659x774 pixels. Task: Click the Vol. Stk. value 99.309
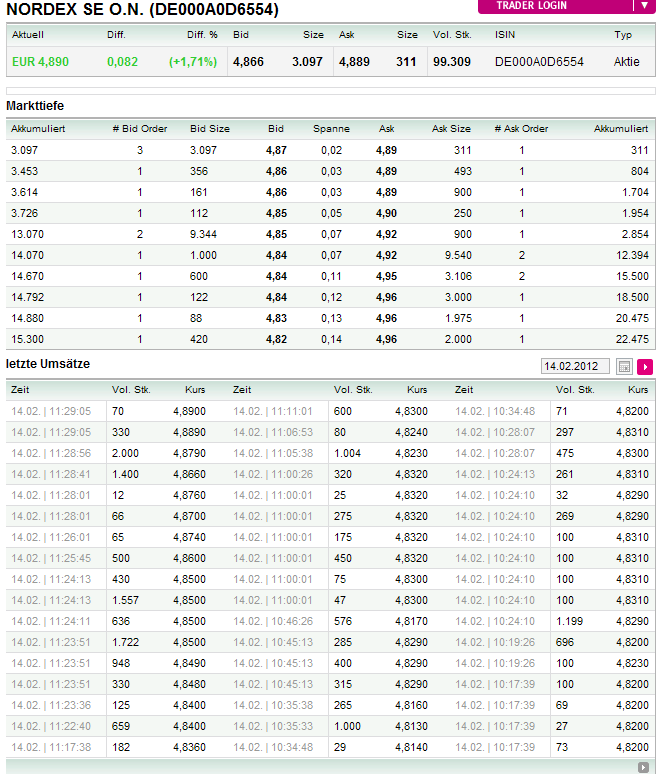pos(452,62)
